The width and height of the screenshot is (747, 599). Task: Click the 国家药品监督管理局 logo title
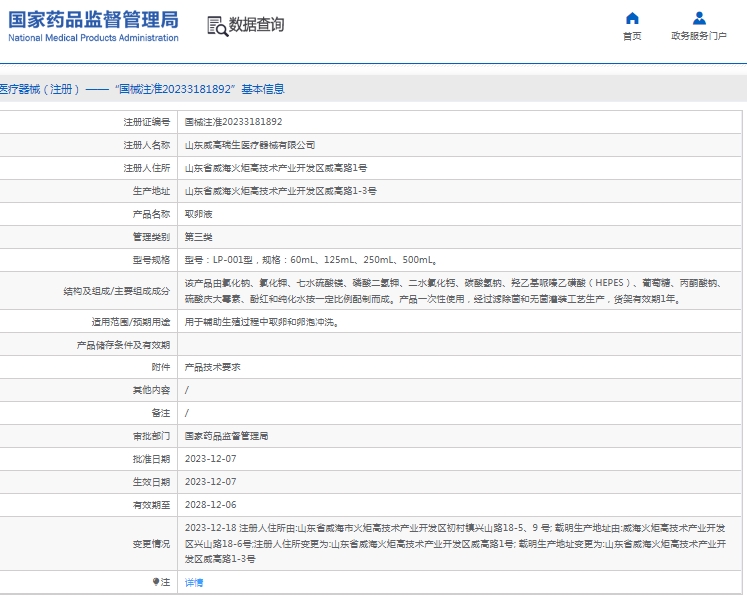click(93, 20)
